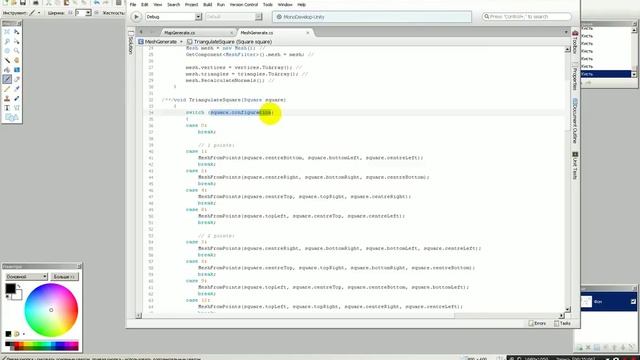Viewport: 640px width, 360px height.
Task: Select the highlighted Paintbrush tool
Action: [x=7, y=79]
